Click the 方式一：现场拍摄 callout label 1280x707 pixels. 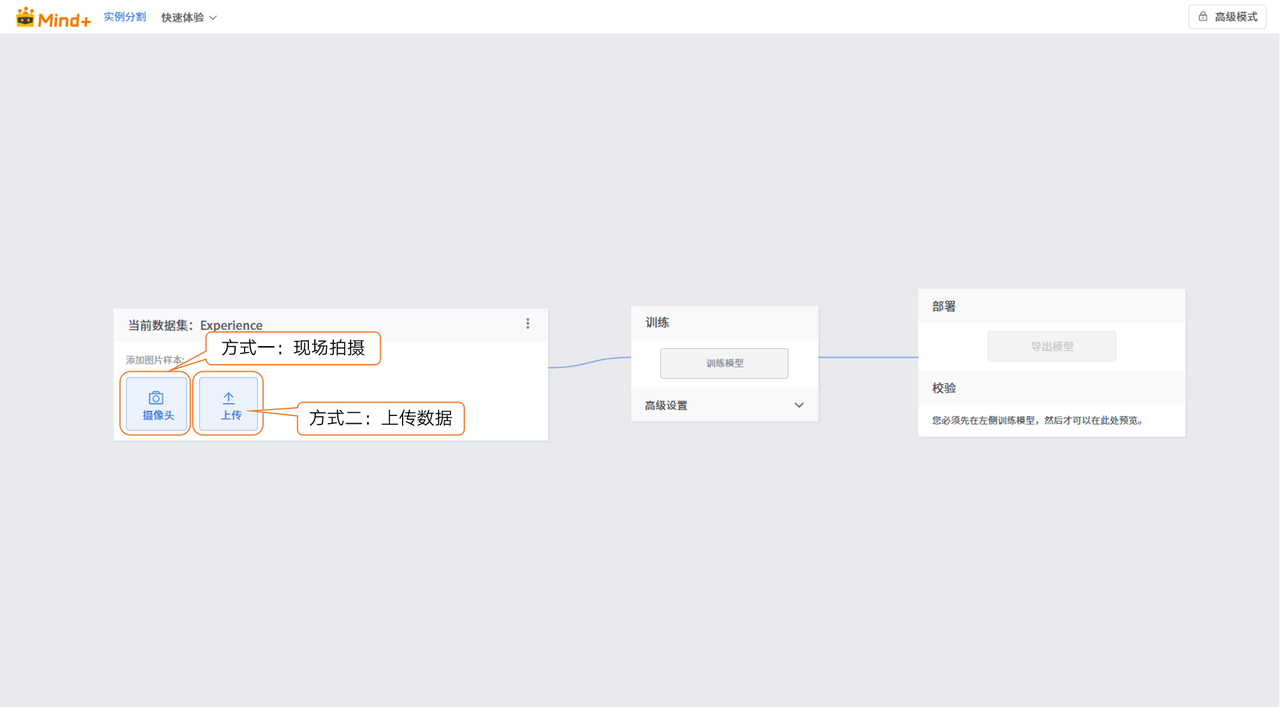tap(293, 348)
